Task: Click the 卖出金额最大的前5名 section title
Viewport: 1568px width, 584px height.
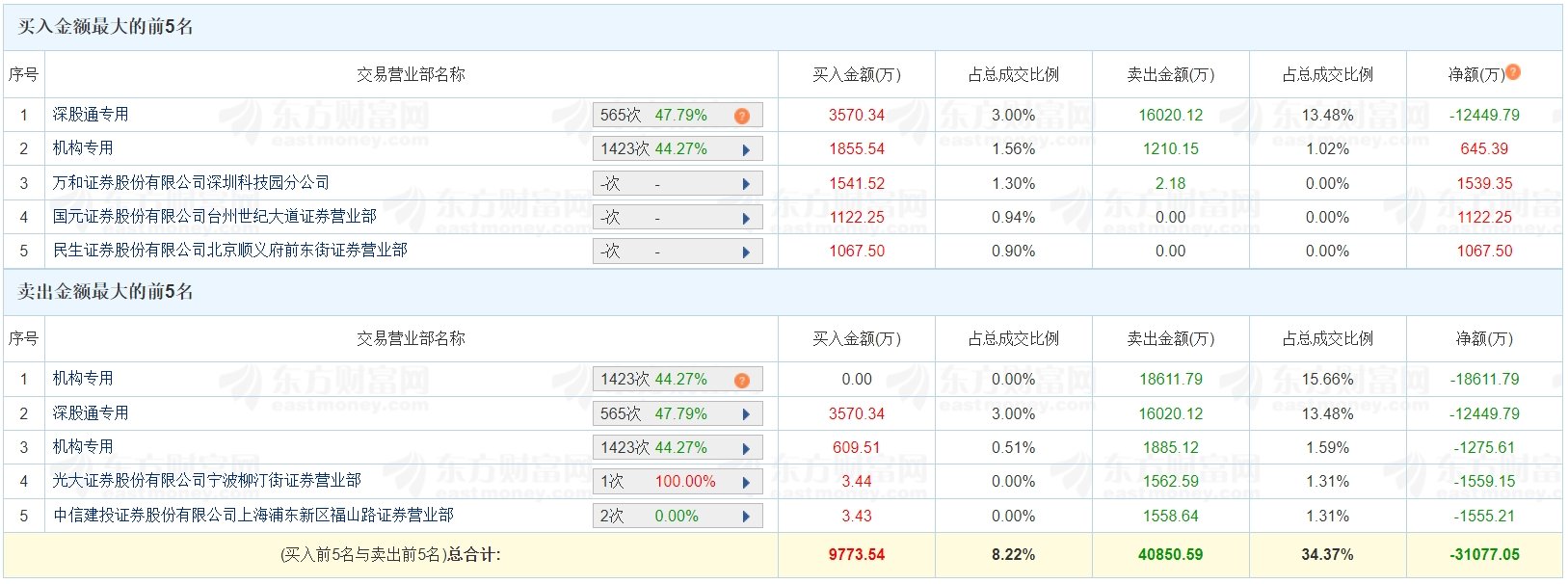Action: point(106,291)
